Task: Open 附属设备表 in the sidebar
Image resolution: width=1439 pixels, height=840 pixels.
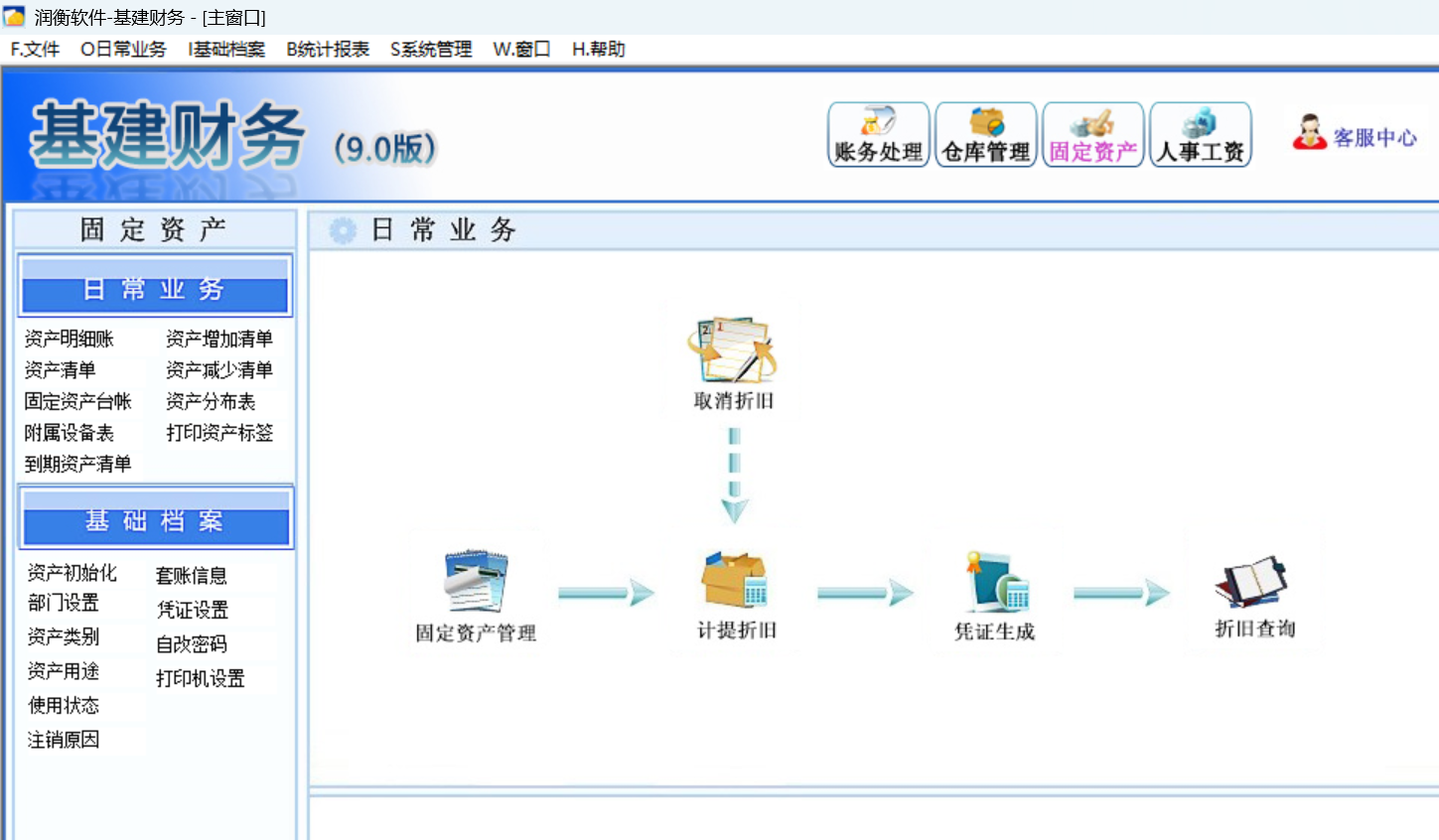Action: pyautogui.click(x=70, y=433)
